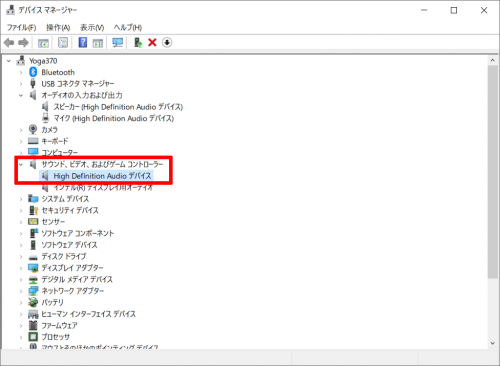Viewport: 500px width, 366px height.
Task: Expand the Bluetooth category arrow
Action: pos(21,72)
